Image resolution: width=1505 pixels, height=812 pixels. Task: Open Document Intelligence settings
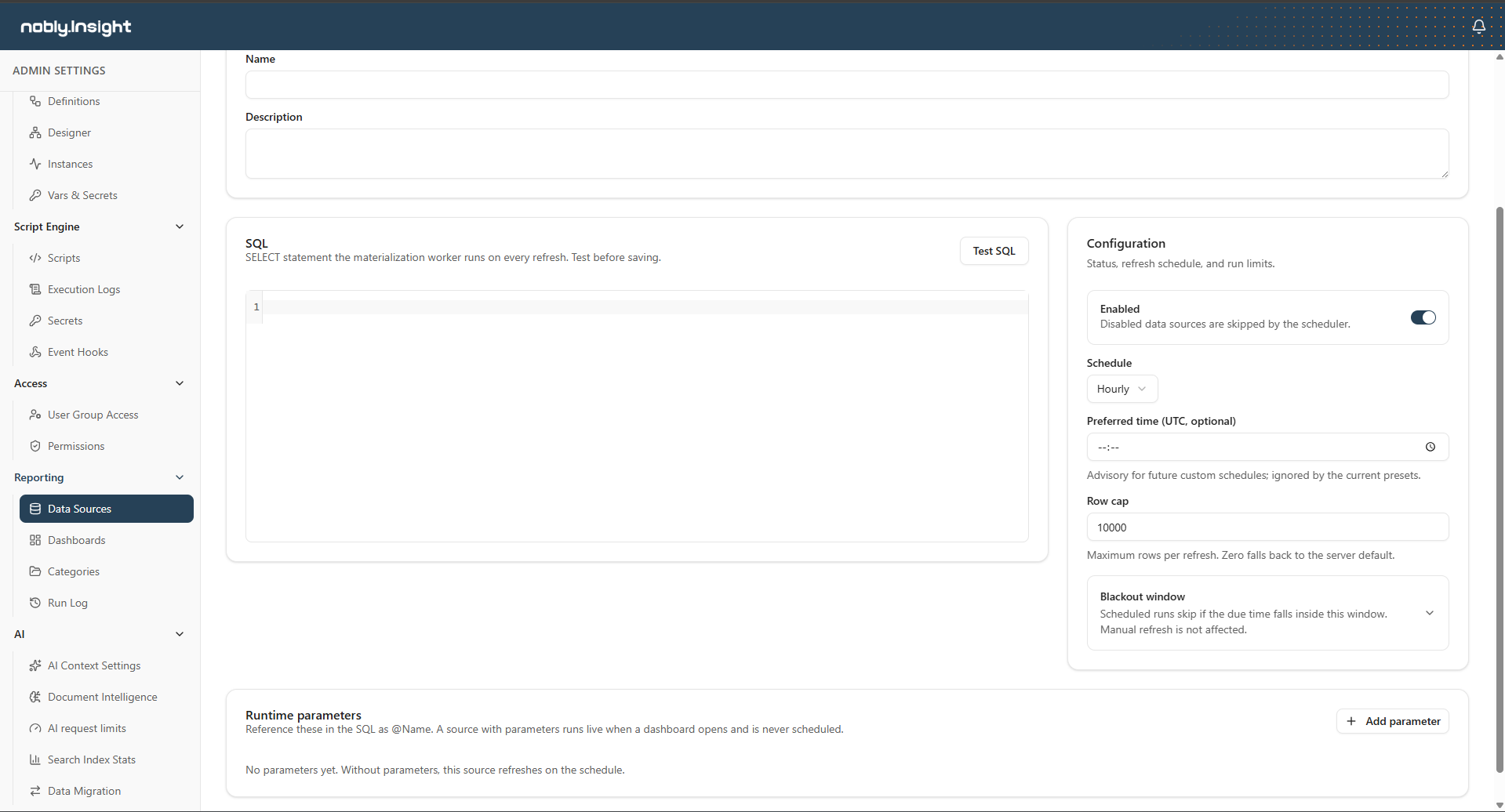pyautogui.click(x=107, y=697)
